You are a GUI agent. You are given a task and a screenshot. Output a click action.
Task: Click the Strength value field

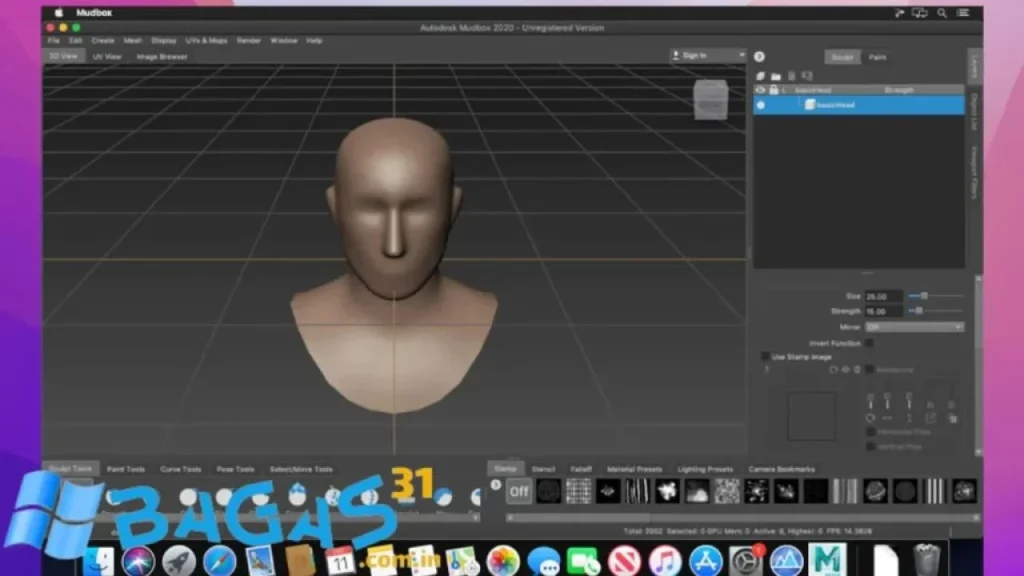tap(884, 312)
